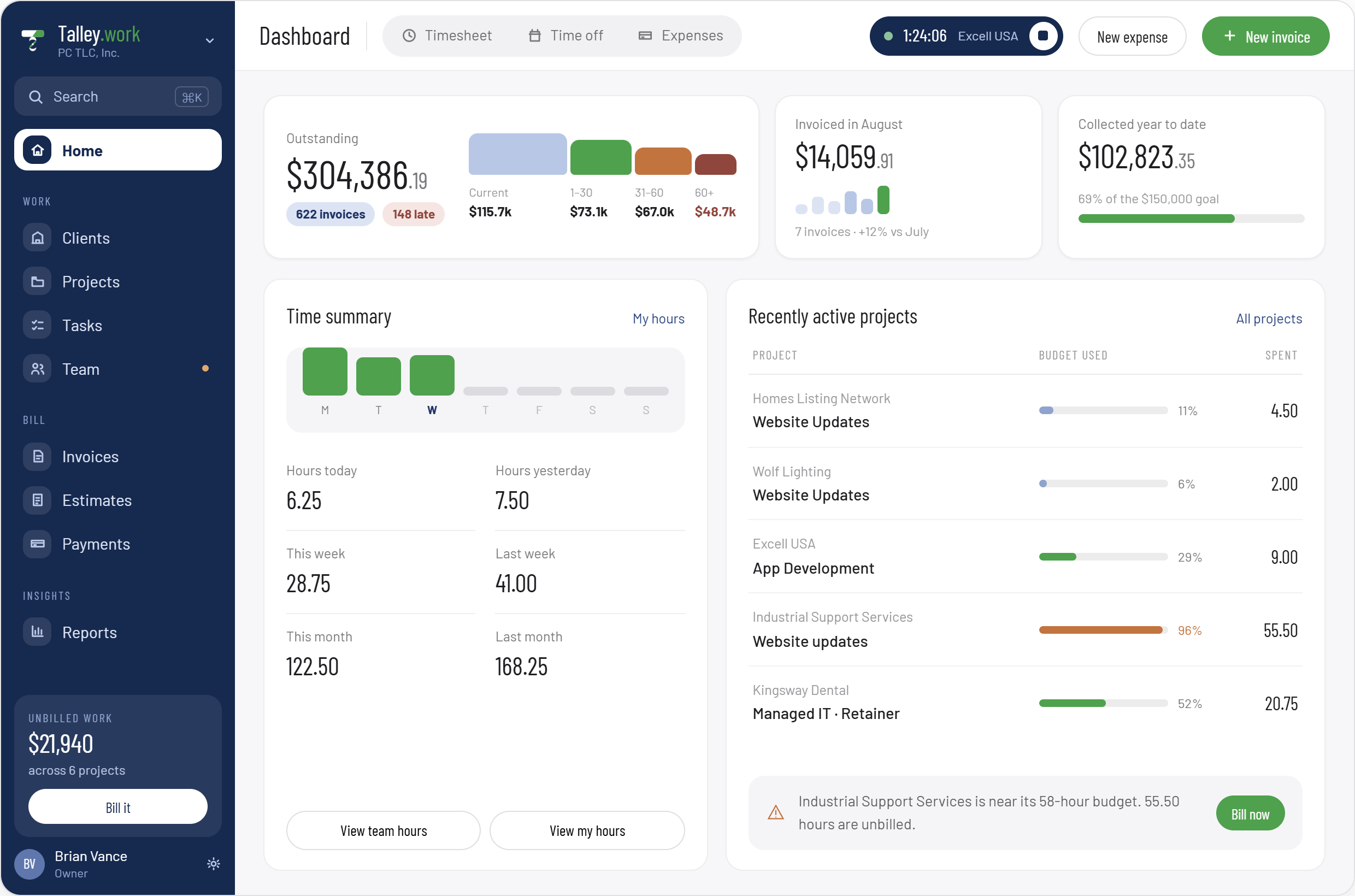
Task: Open the Clients menu label
Action: pos(86,238)
